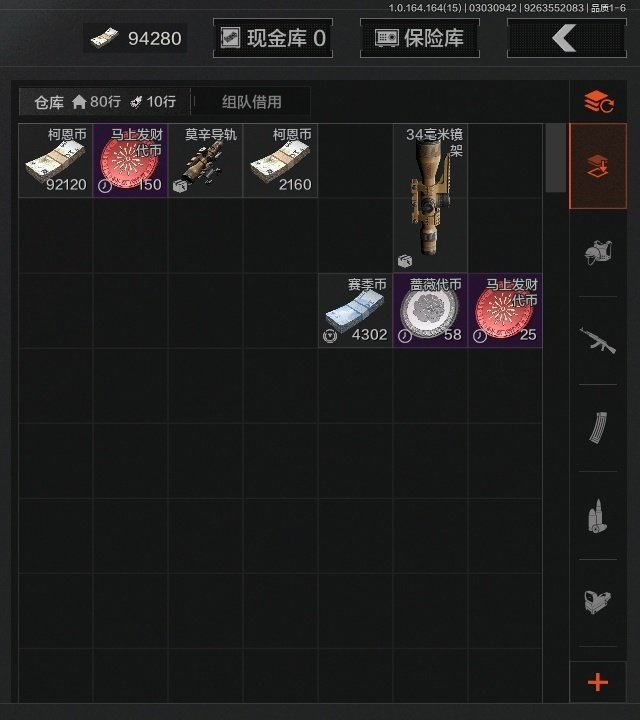Image resolution: width=640 pixels, height=720 pixels.
Task: Click the orange stack refresh sort icon
Action: click(x=598, y=101)
